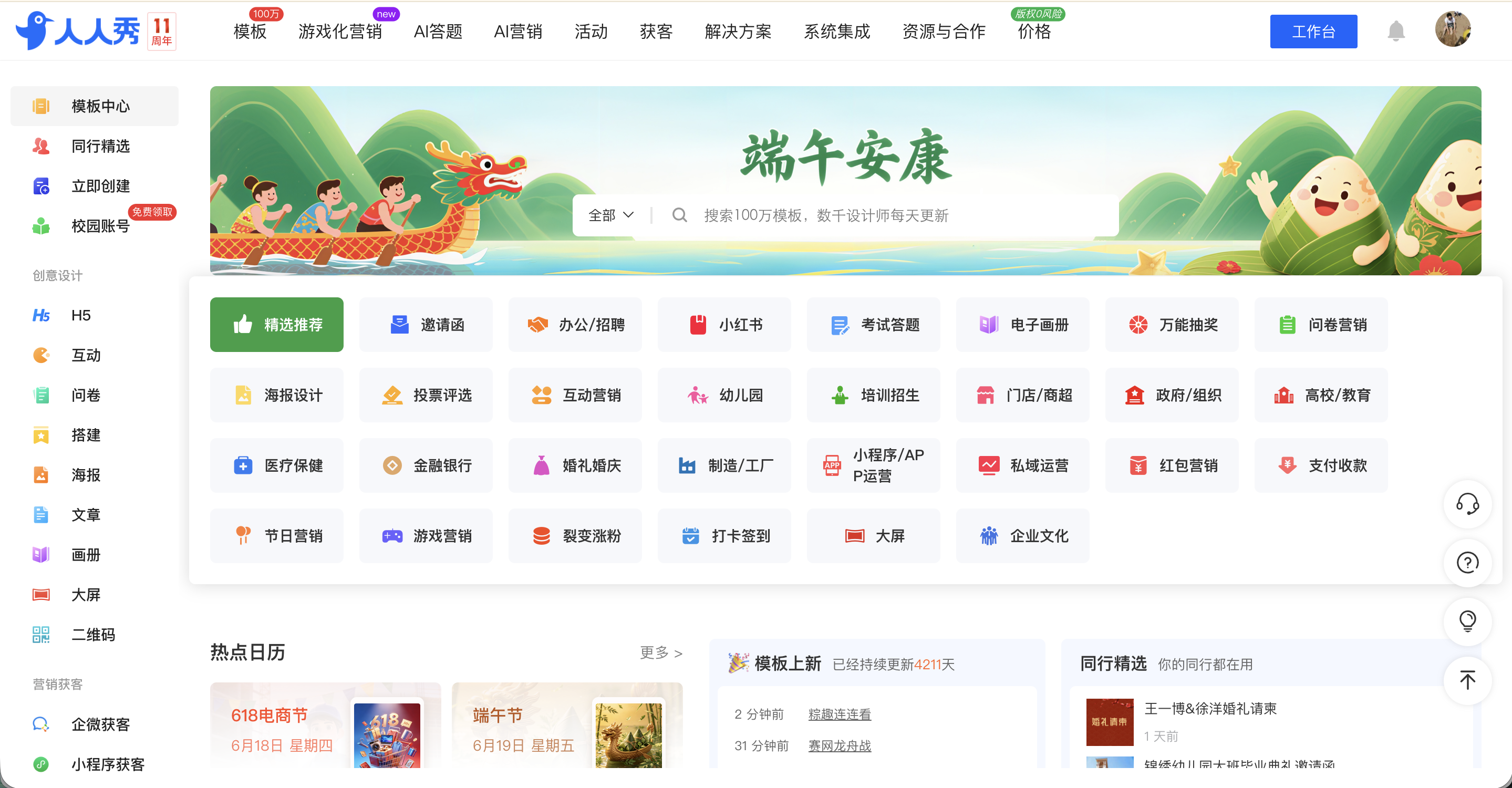Screen dimensions: 1512x788
Task: Open 二维码 in the sidebar
Action: (x=94, y=634)
